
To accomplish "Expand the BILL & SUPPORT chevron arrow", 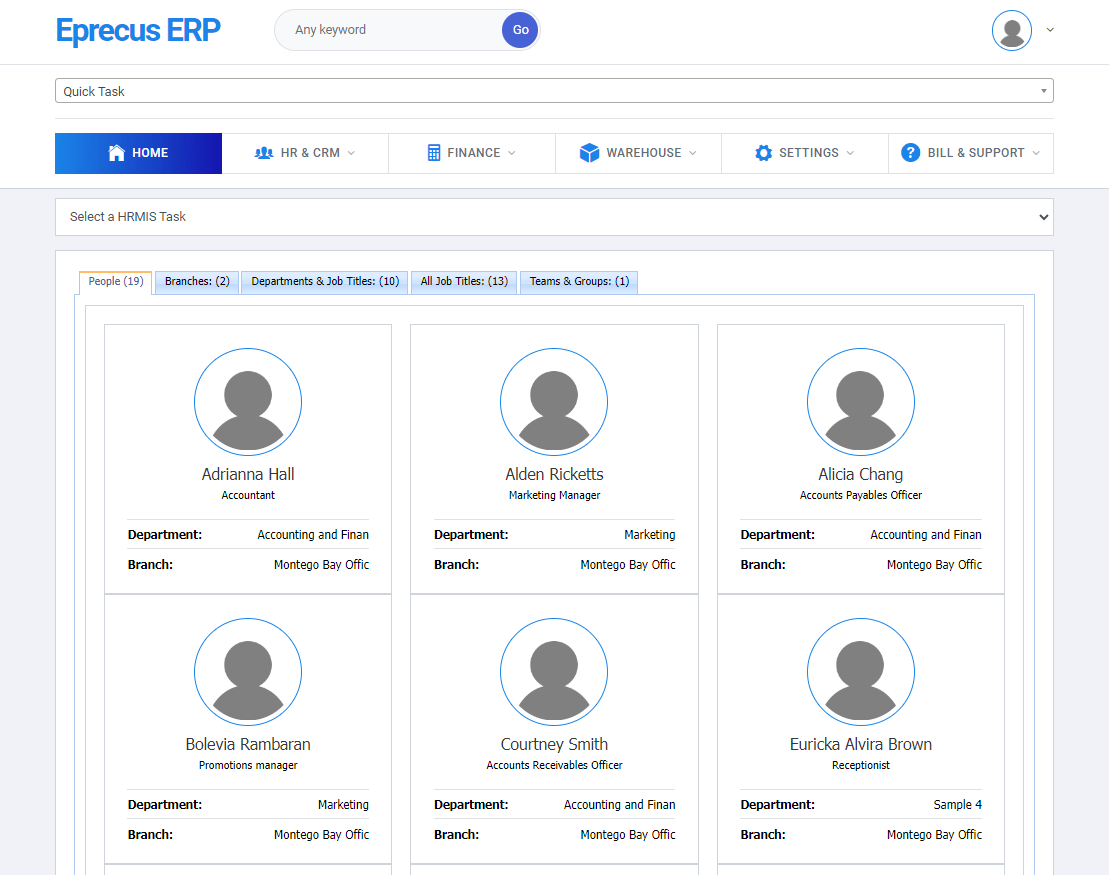I will (x=1036, y=153).
